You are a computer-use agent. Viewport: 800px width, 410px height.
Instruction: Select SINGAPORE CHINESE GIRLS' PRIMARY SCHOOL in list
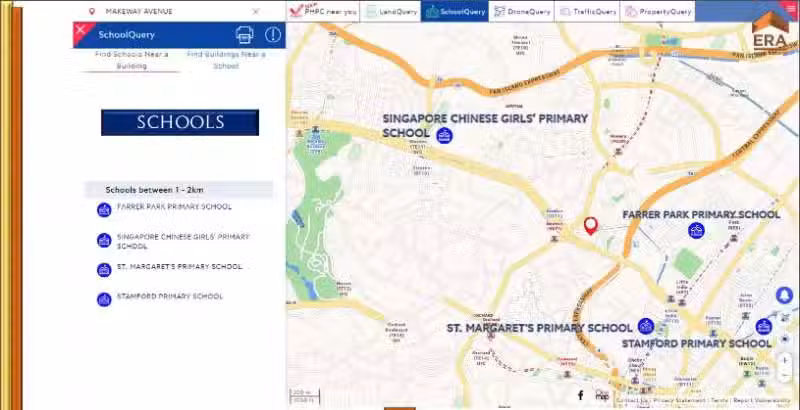click(183, 242)
